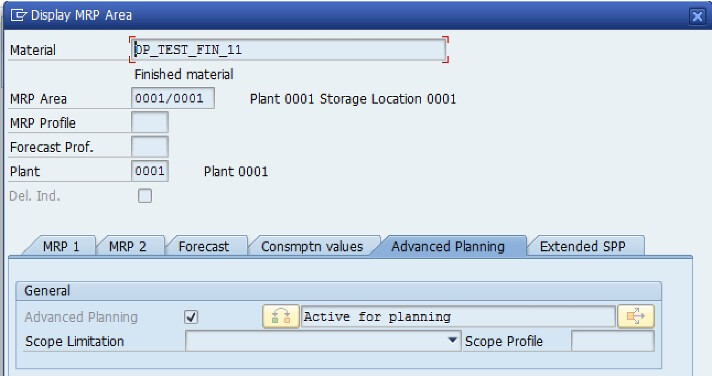712x376 pixels.
Task: Open the Consmptn values tab
Action: (312, 246)
